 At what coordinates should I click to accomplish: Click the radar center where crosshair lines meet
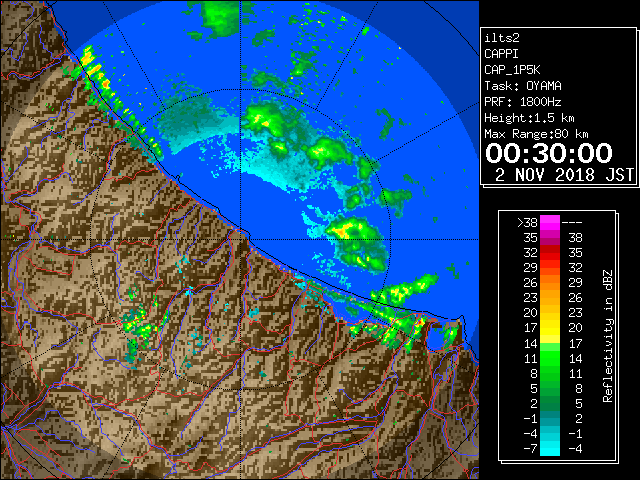point(240,240)
